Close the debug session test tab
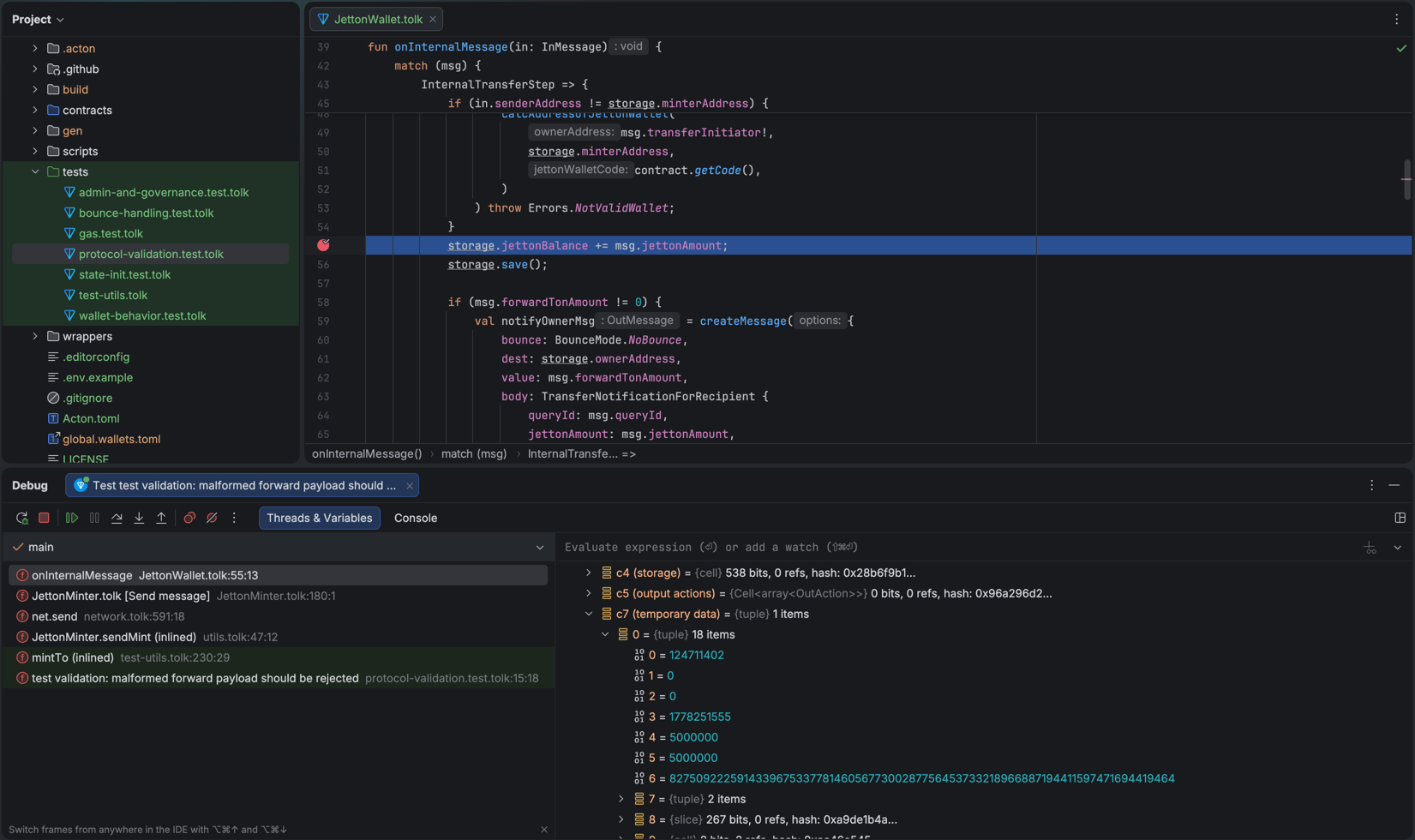 tap(410, 486)
